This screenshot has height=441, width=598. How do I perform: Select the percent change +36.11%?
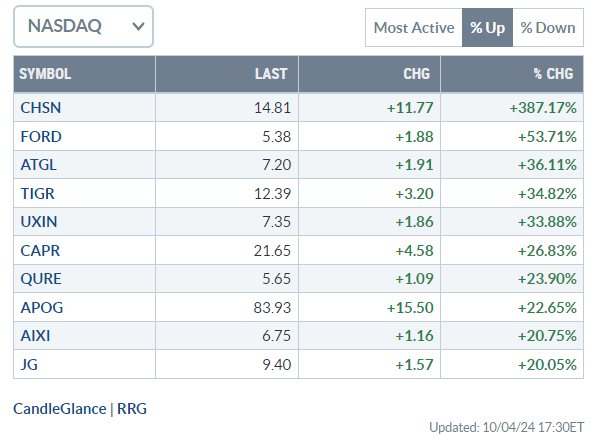click(547, 165)
